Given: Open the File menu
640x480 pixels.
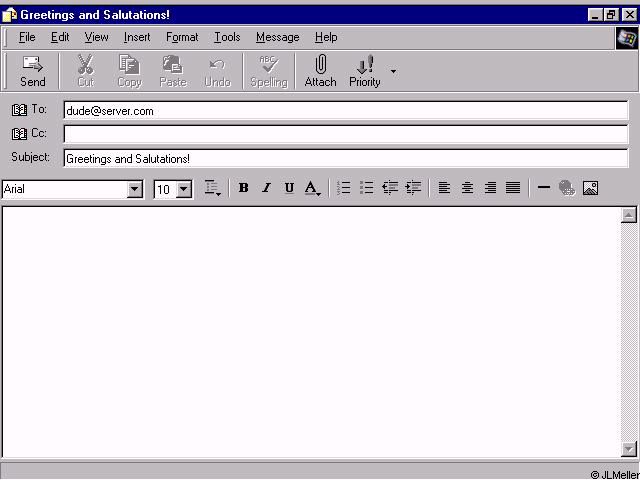Looking at the screenshot, I should [x=27, y=38].
